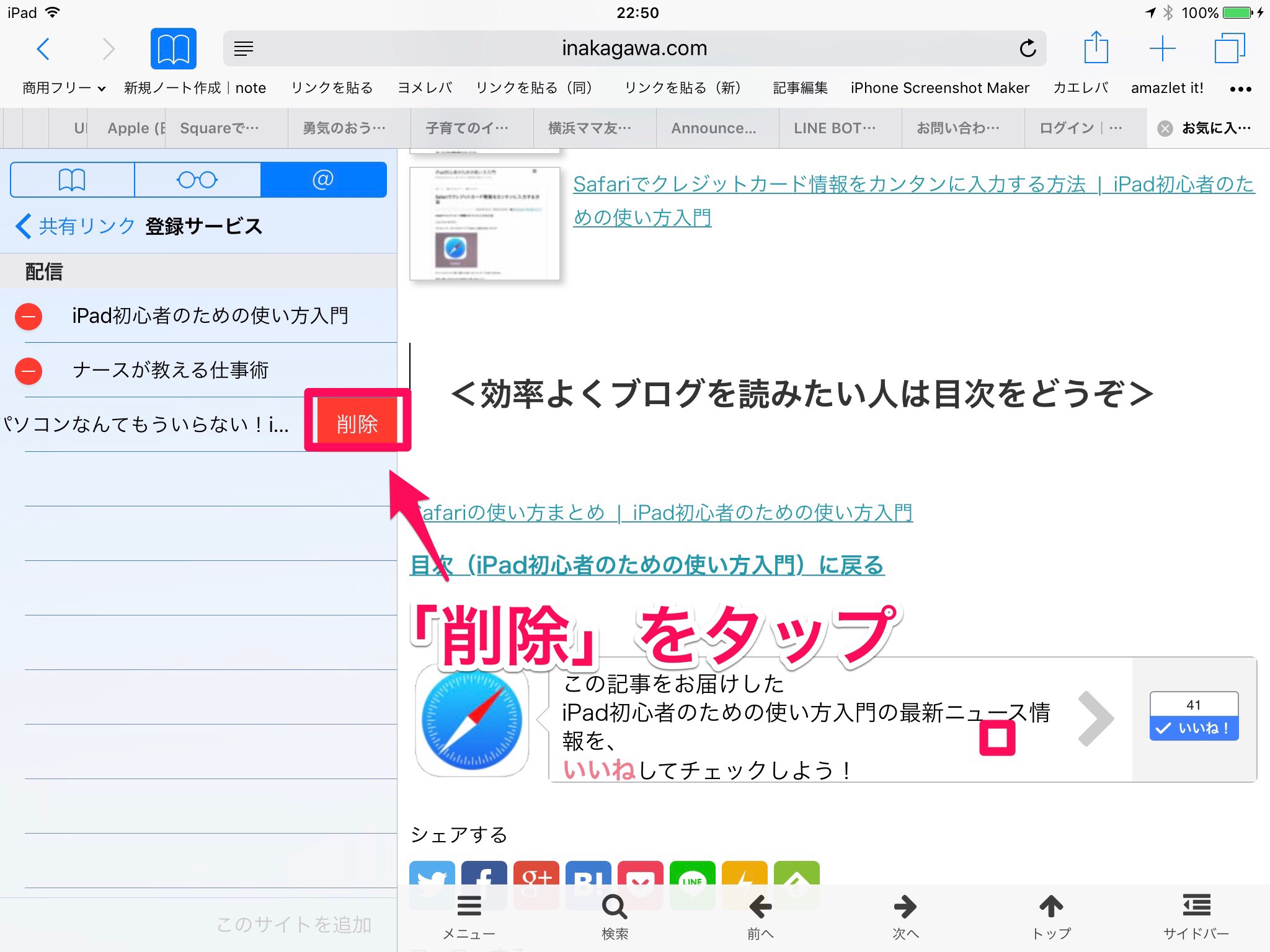Select the Shared Links @ segment
The height and width of the screenshot is (952, 1270).
(x=323, y=180)
